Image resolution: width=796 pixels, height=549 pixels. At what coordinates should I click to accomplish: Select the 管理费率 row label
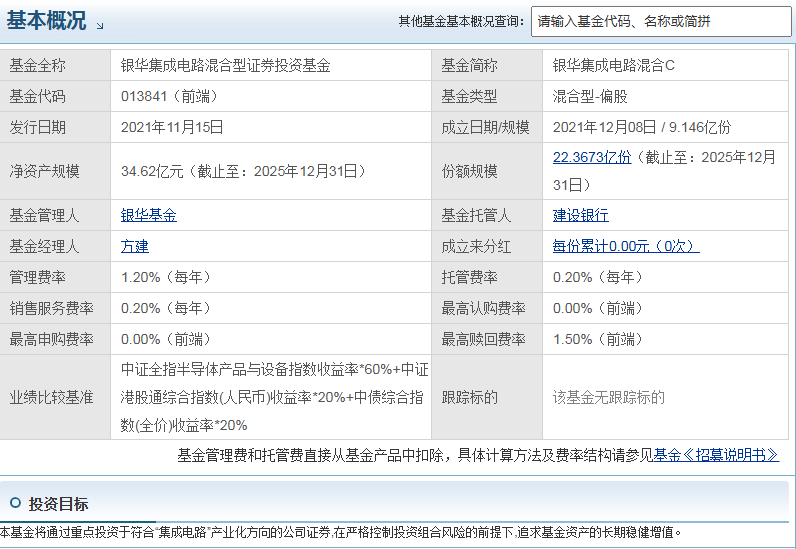(38, 277)
